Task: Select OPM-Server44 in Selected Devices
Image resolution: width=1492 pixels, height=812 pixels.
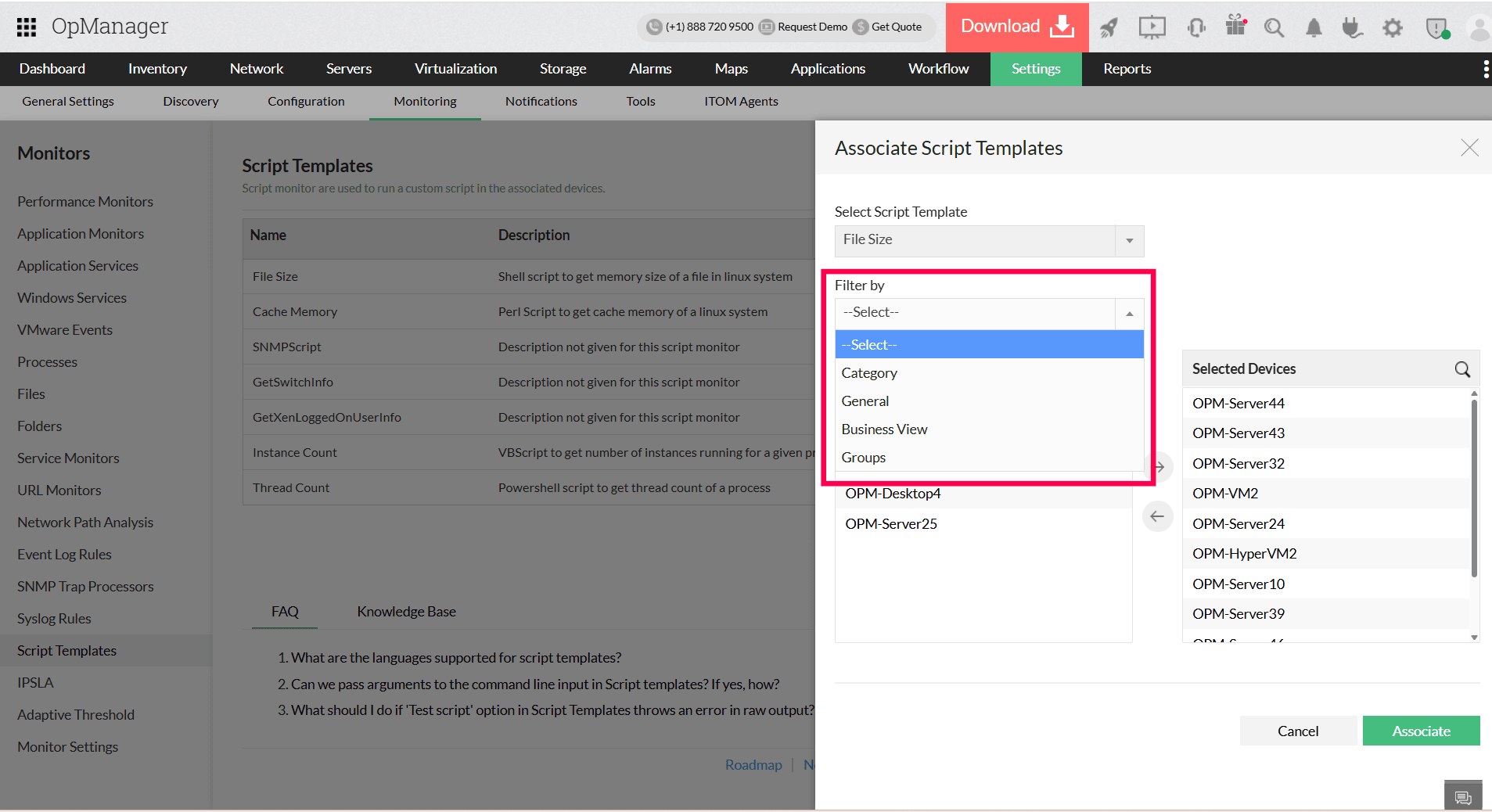Action: 1325,404
